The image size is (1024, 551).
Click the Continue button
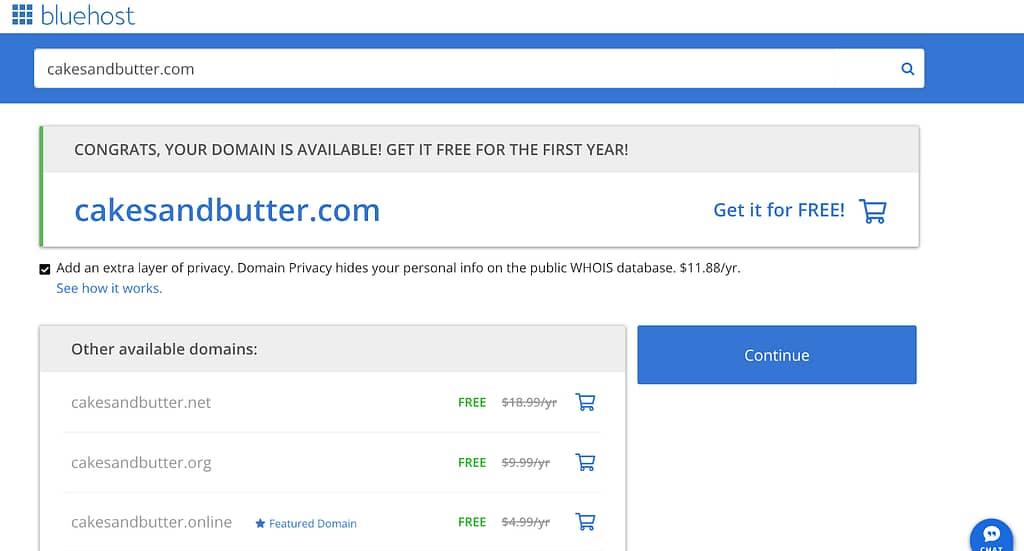[776, 354]
